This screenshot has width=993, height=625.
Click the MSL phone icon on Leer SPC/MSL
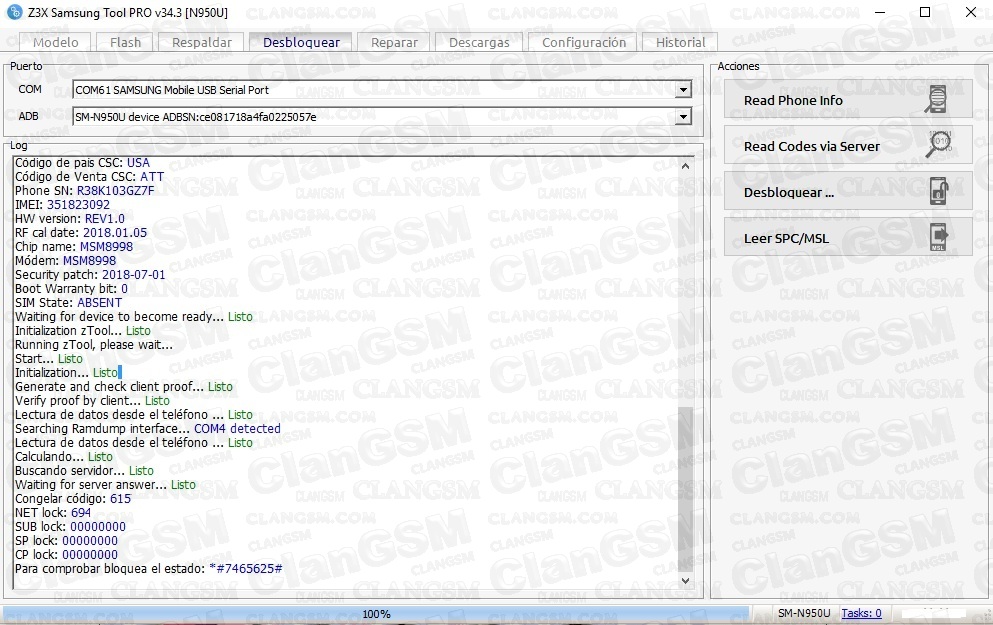pyautogui.click(x=939, y=237)
